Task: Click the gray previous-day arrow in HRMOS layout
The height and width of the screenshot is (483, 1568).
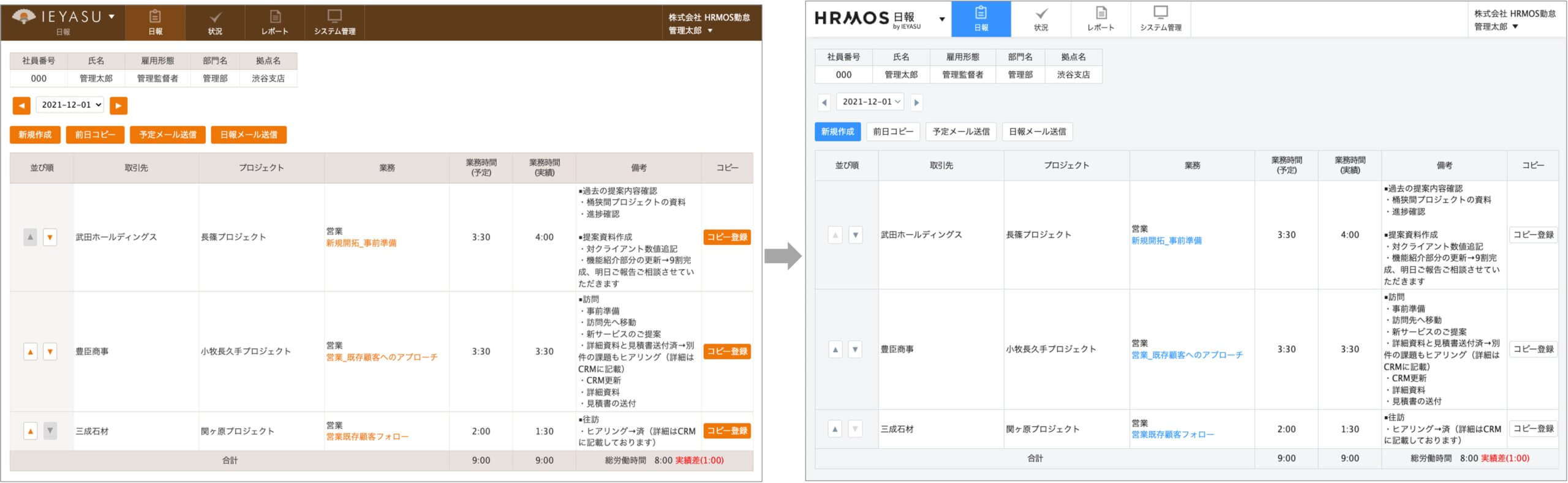Action: (x=824, y=102)
